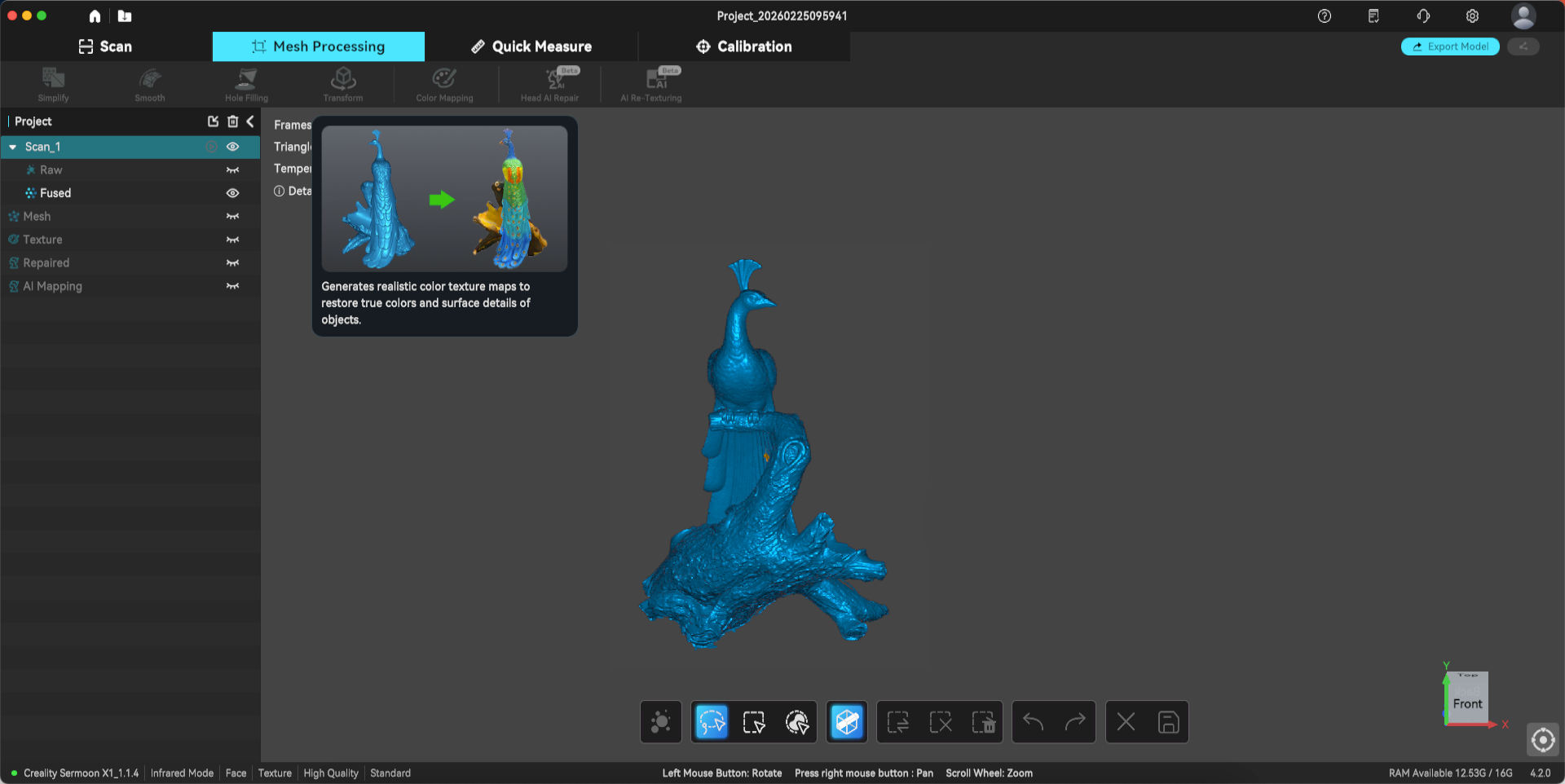Go to the Calibration tab

(x=744, y=46)
